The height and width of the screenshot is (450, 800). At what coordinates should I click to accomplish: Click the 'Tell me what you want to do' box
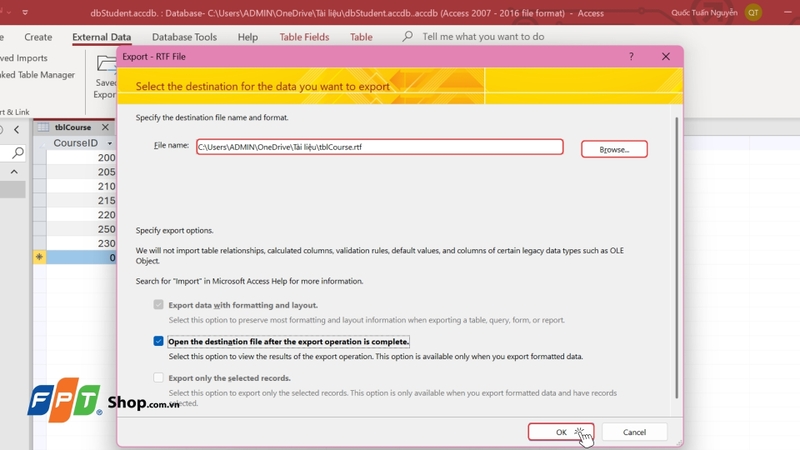tap(483, 37)
